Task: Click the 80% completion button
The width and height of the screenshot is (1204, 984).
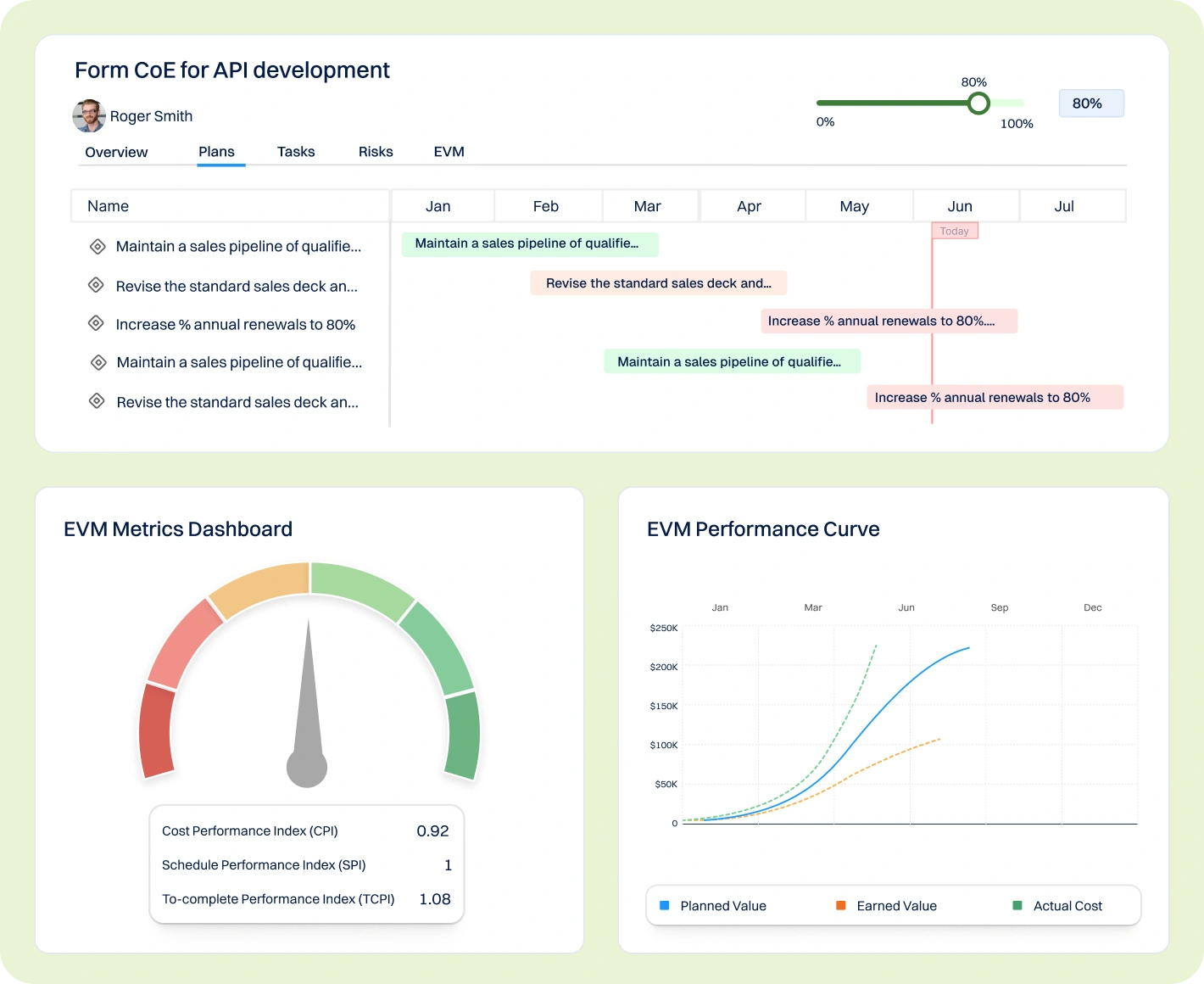Action: [1091, 103]
